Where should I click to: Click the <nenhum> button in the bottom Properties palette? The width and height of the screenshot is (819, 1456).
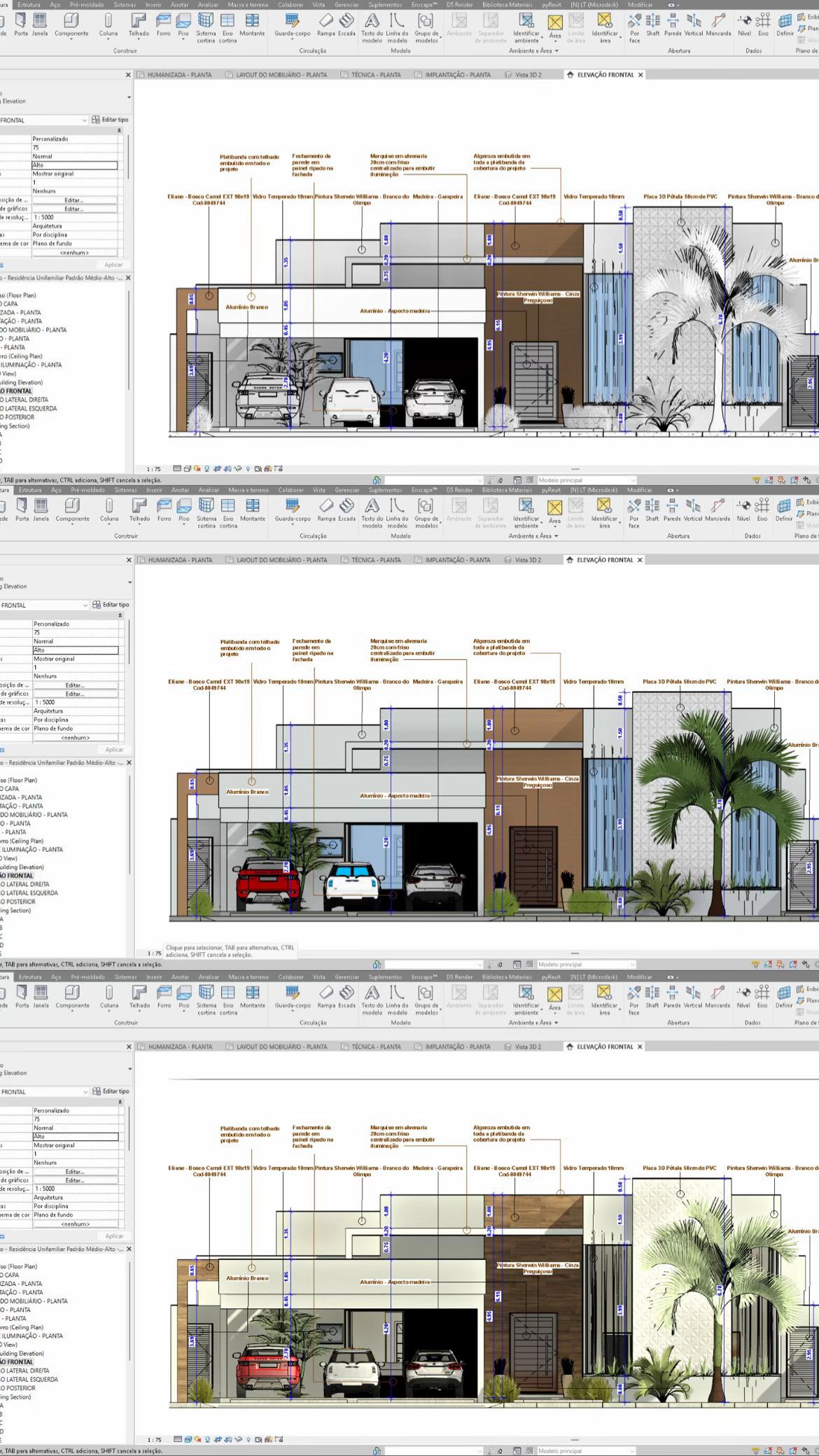tap(75, 1224)
